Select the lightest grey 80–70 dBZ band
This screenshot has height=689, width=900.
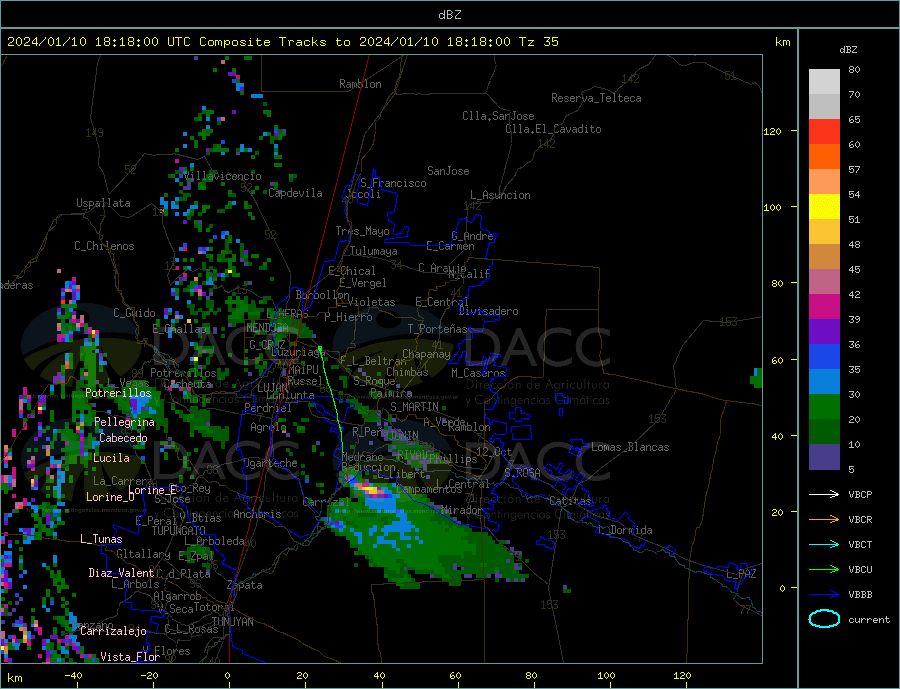(x=824, y=82)
